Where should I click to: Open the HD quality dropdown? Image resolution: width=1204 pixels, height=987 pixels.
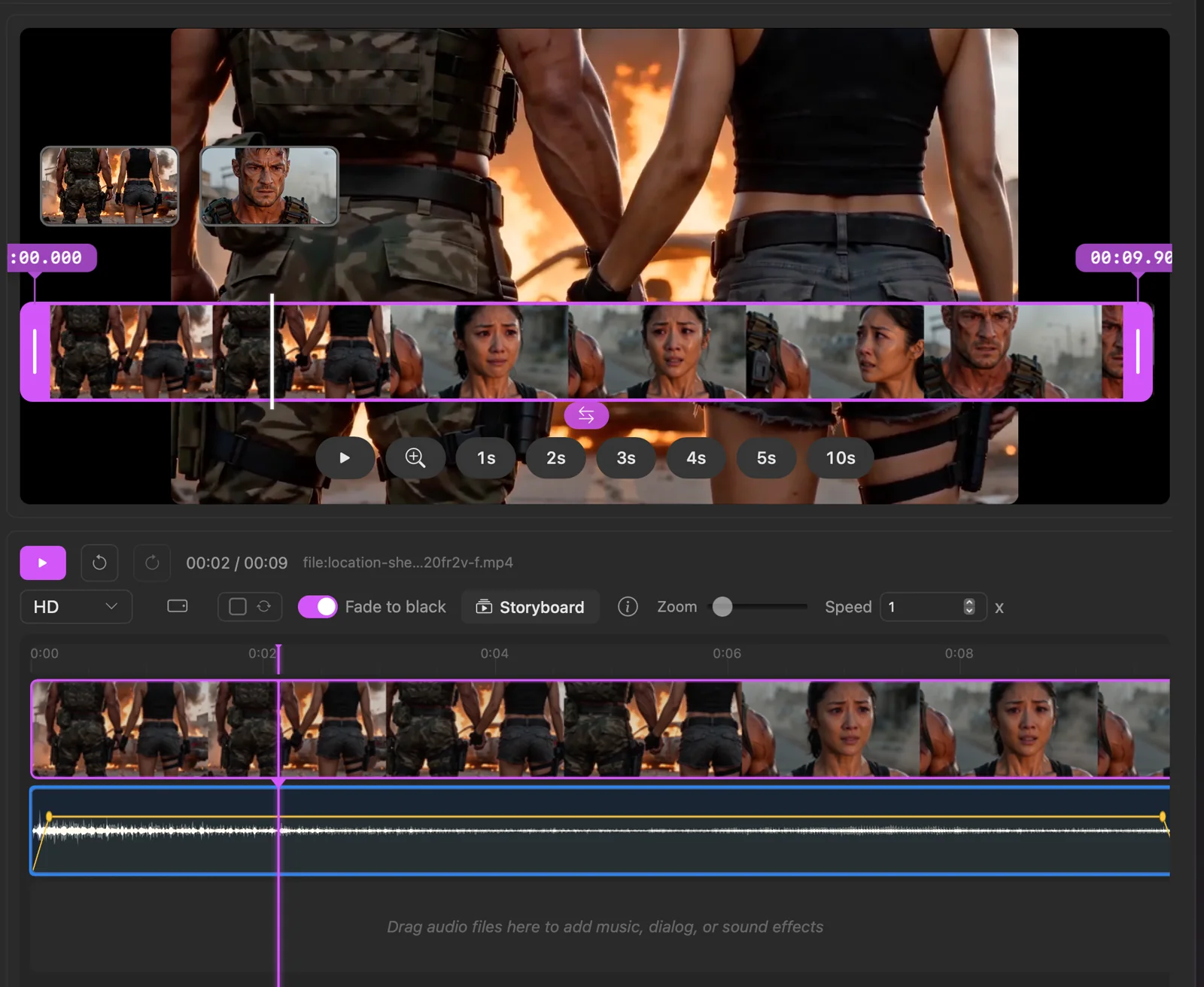coord(76,607)
